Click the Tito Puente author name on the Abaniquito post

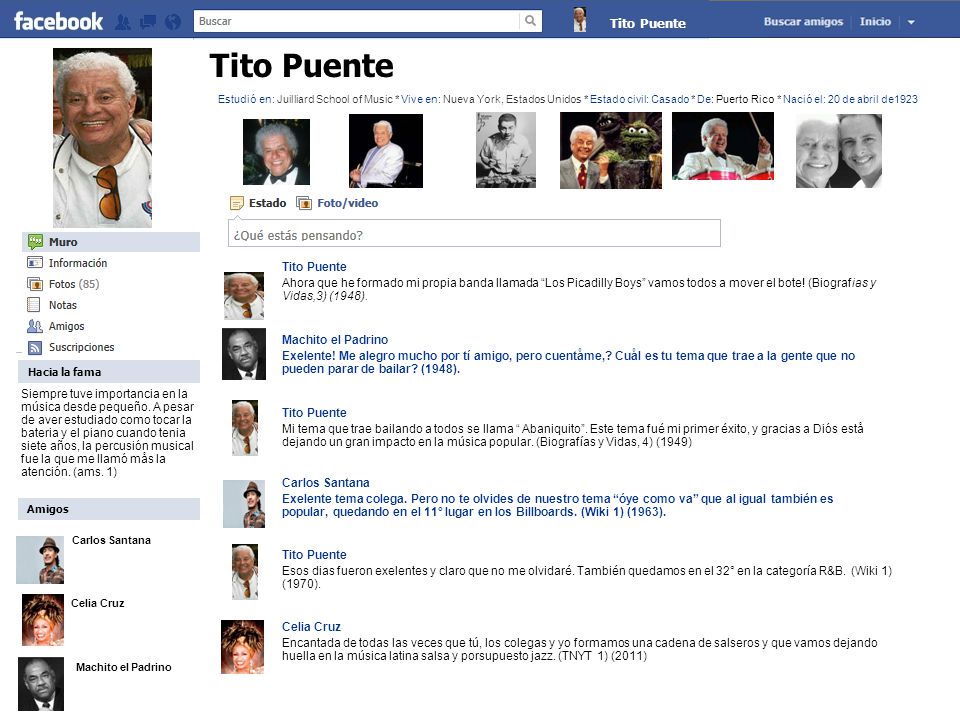coord(314,413)
